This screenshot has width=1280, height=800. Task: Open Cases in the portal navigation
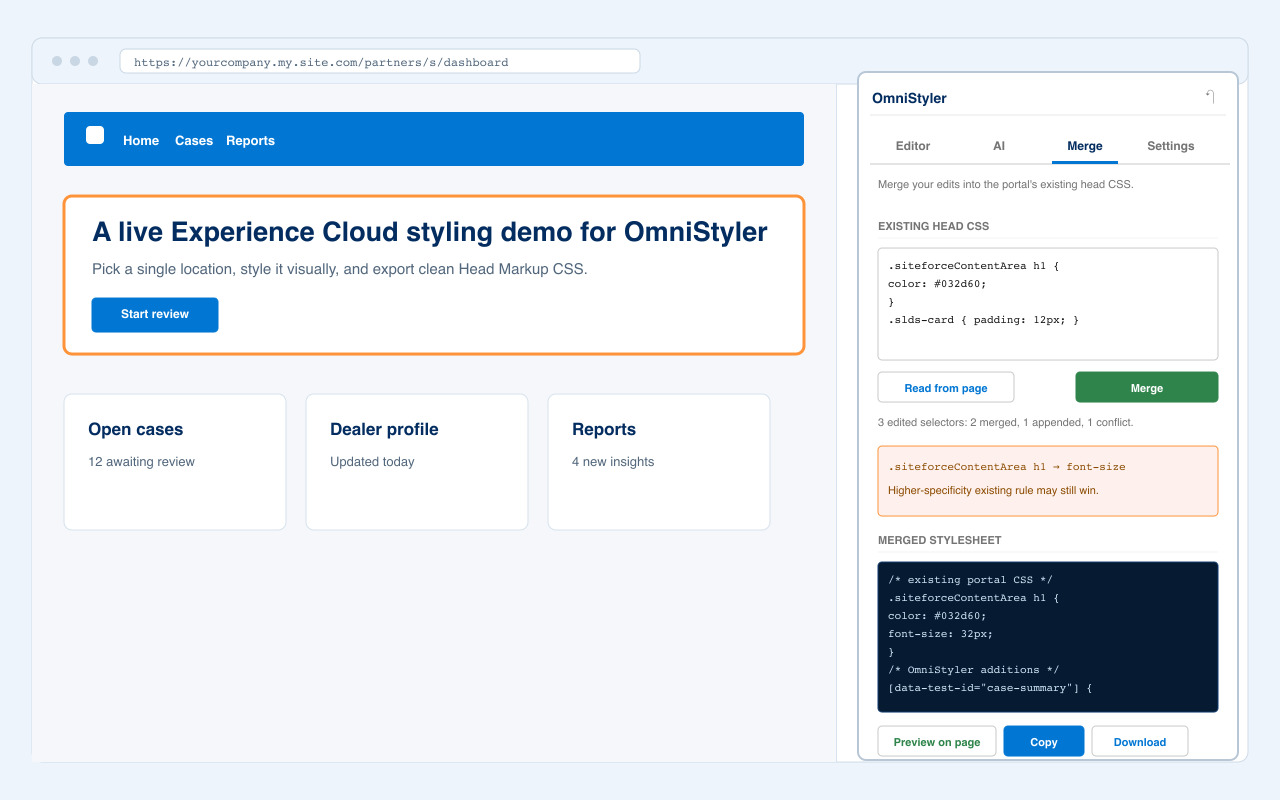pyautogui.click(x=194, y=141)
